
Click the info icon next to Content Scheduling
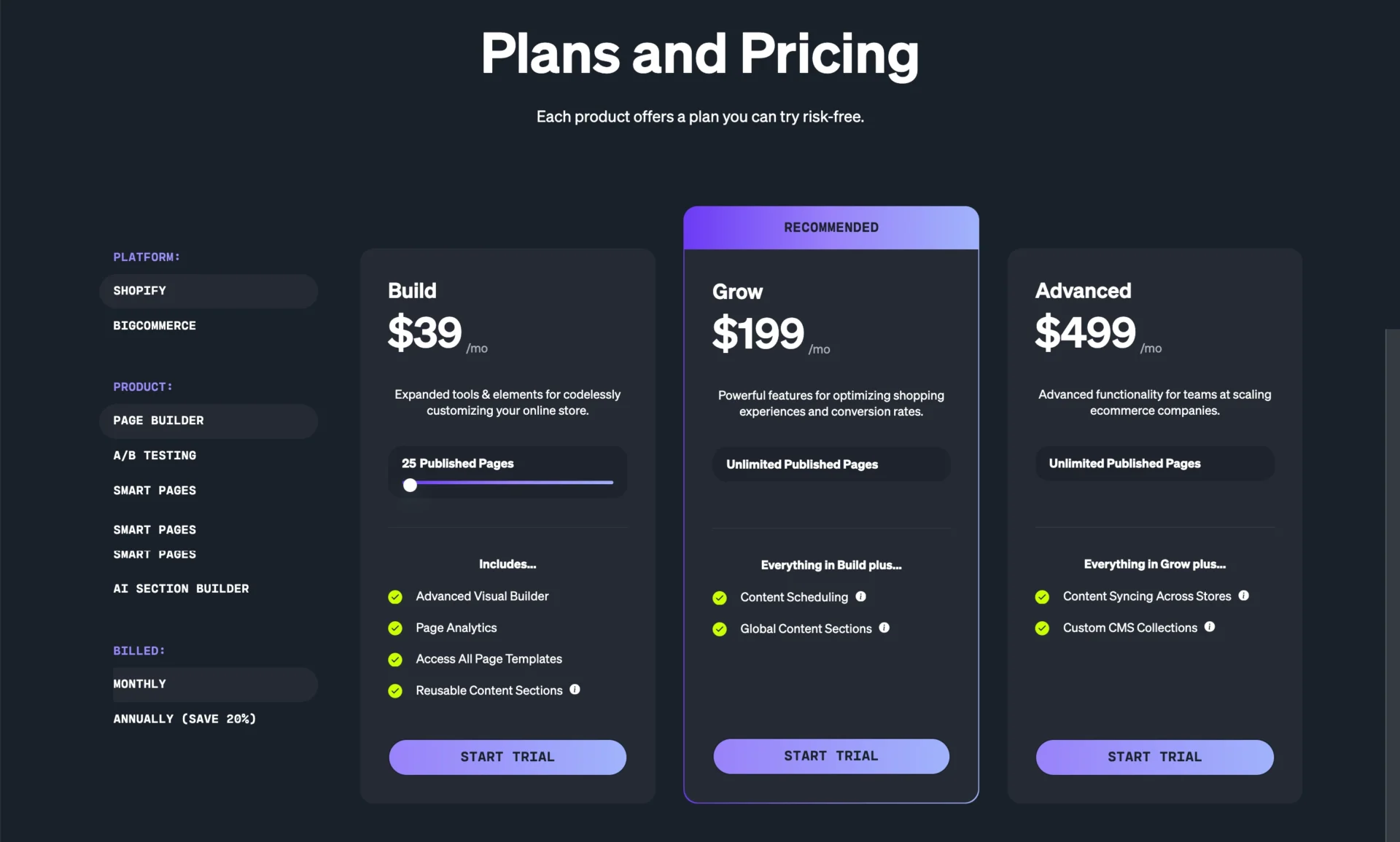pos(862,597)
